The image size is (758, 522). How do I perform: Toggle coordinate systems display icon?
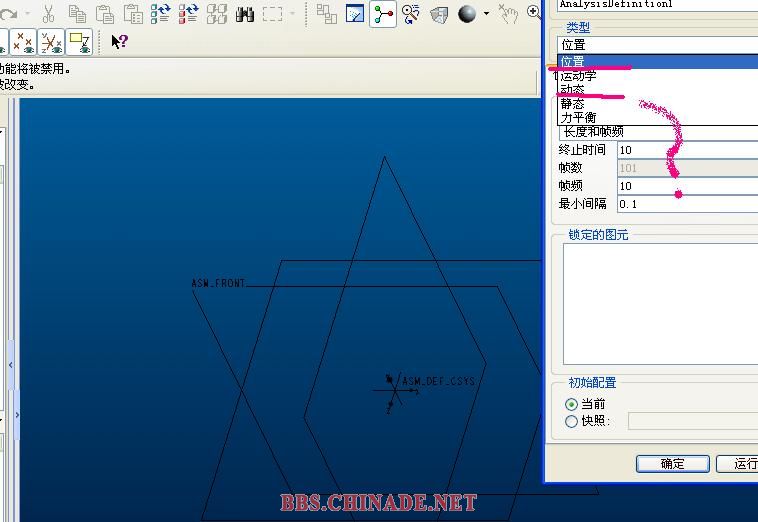(x=51, y=42)
